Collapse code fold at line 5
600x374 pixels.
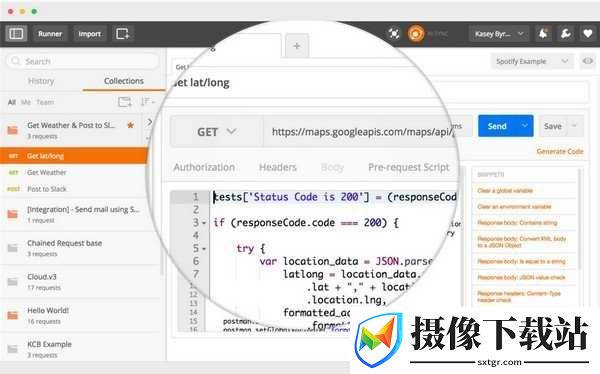204,249
